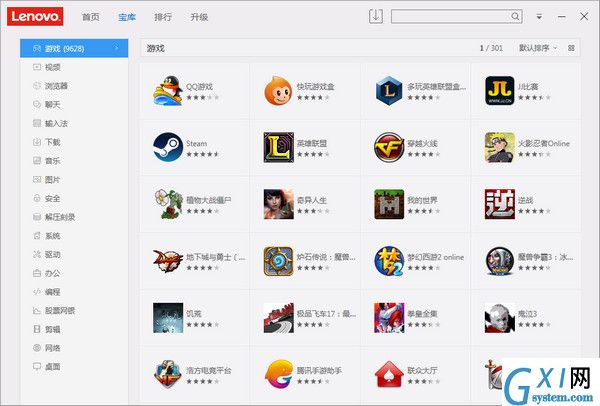Select the 饥荒 dark icon
Image resolution: width=600 pixels, height=406 pixels.
[168, 318]
